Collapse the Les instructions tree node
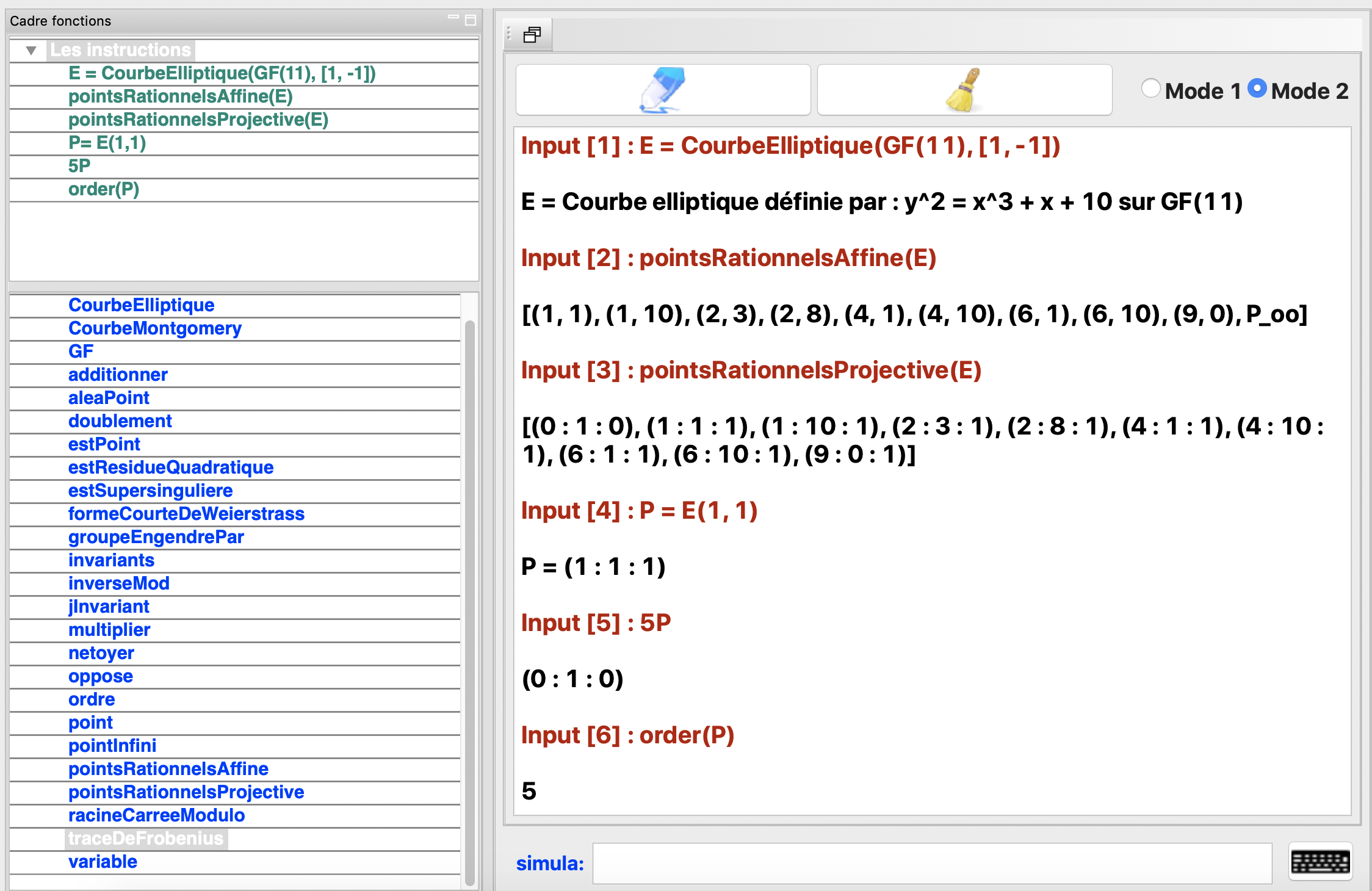This screenshot has width=1372, height=891. (x=31, y=50)
